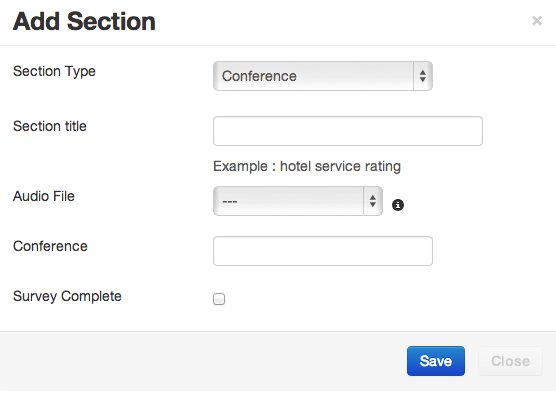
Task: Dismiss dialog with the X icon
Action: pyautogui.click(x=537, y=21)
